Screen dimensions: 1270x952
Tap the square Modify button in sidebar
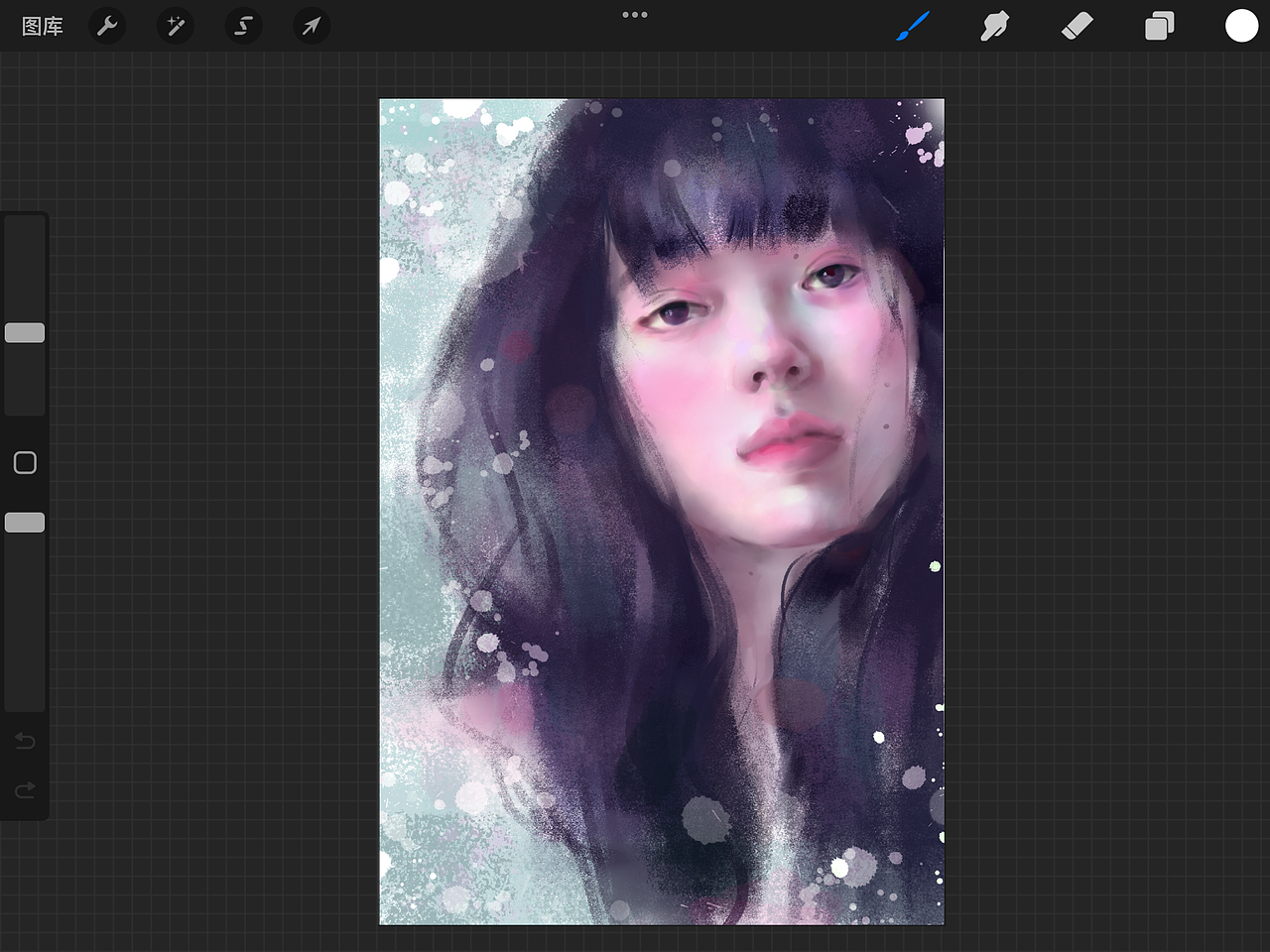point(25,463)
